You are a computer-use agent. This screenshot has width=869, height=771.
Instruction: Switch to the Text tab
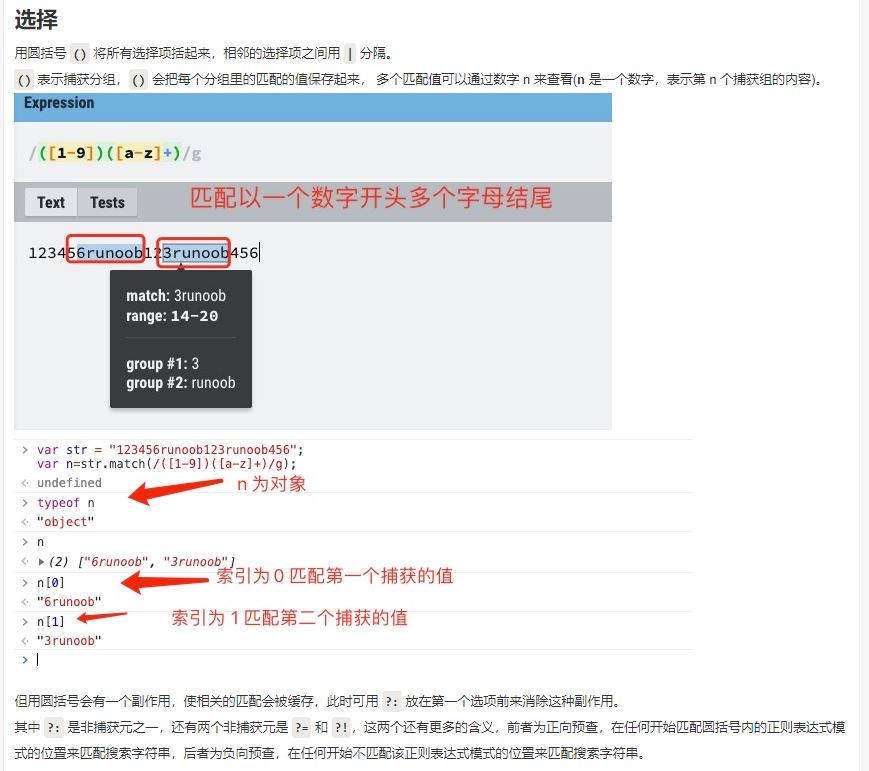[50, 202]
